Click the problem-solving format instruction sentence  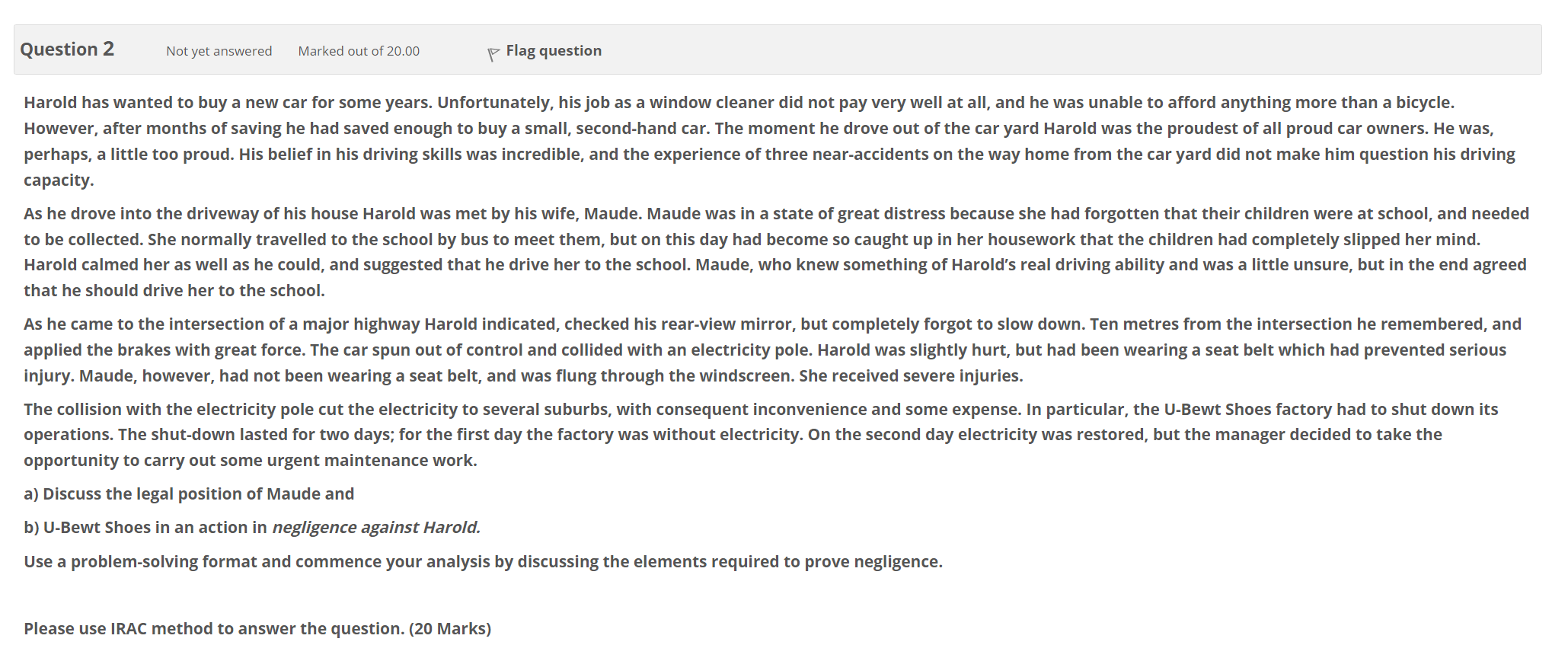pos(483,561)
